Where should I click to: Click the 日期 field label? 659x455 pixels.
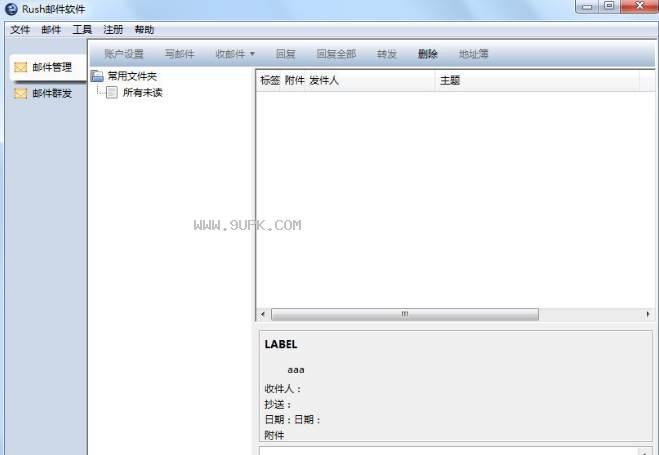pyautogui.click(x=293, y=420)
